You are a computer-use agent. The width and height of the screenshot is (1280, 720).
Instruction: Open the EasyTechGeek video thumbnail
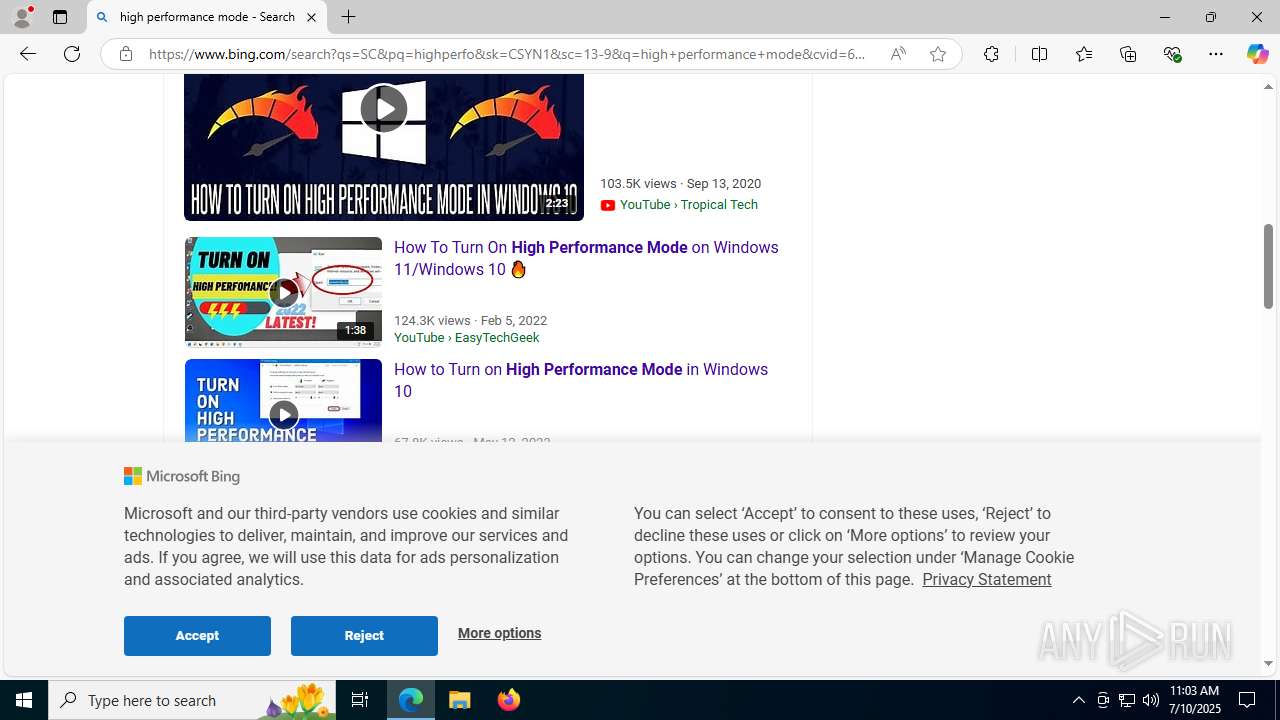point(283,292)
